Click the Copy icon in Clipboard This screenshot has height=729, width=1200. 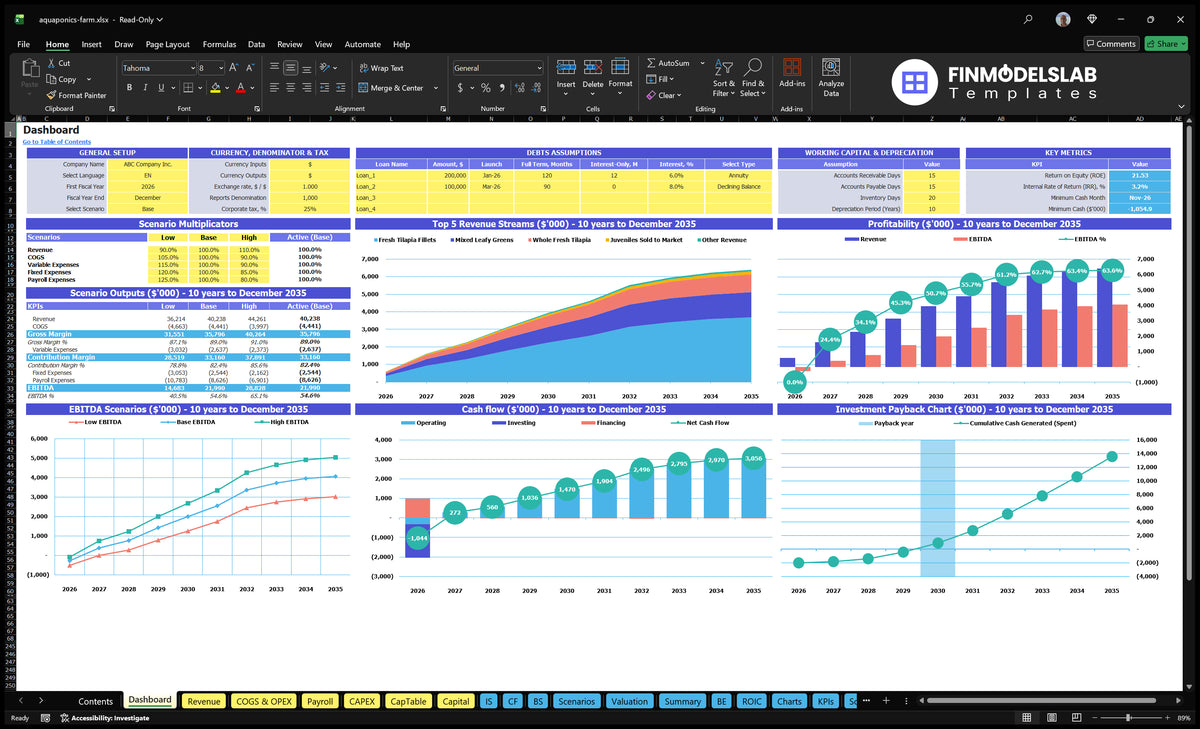pos(51,79)
